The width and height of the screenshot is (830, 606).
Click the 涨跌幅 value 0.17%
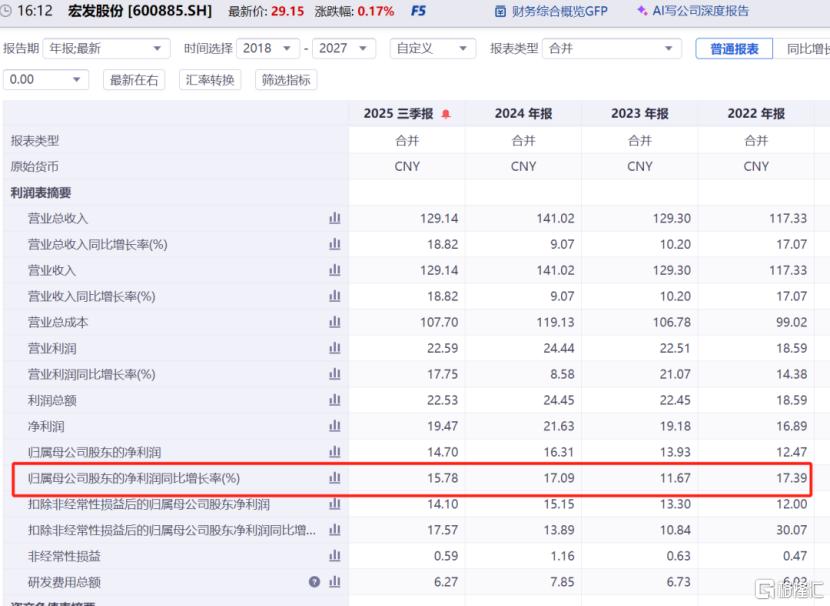375,11
